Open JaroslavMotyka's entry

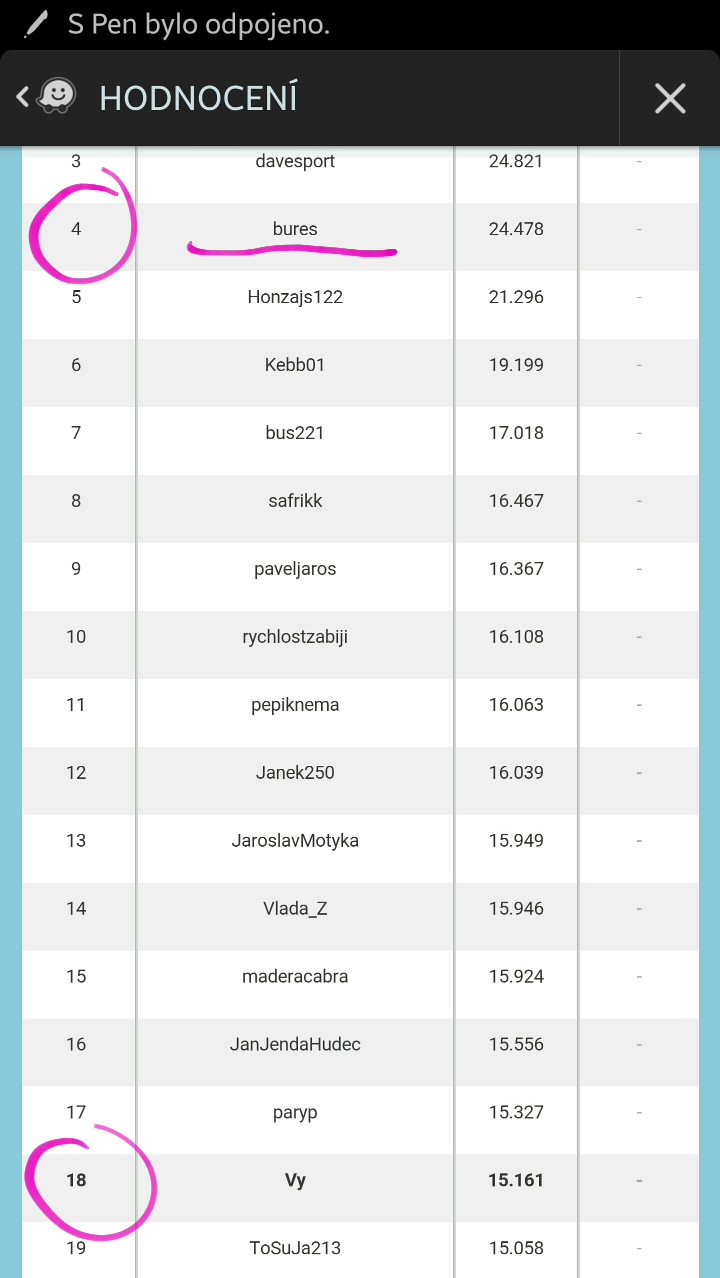(295, 841)
